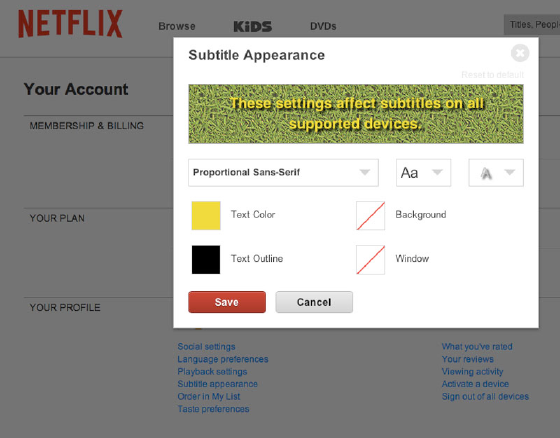Open What you've rated link
This screenshot has height=438, width=560.
click(x=477, y=347)
